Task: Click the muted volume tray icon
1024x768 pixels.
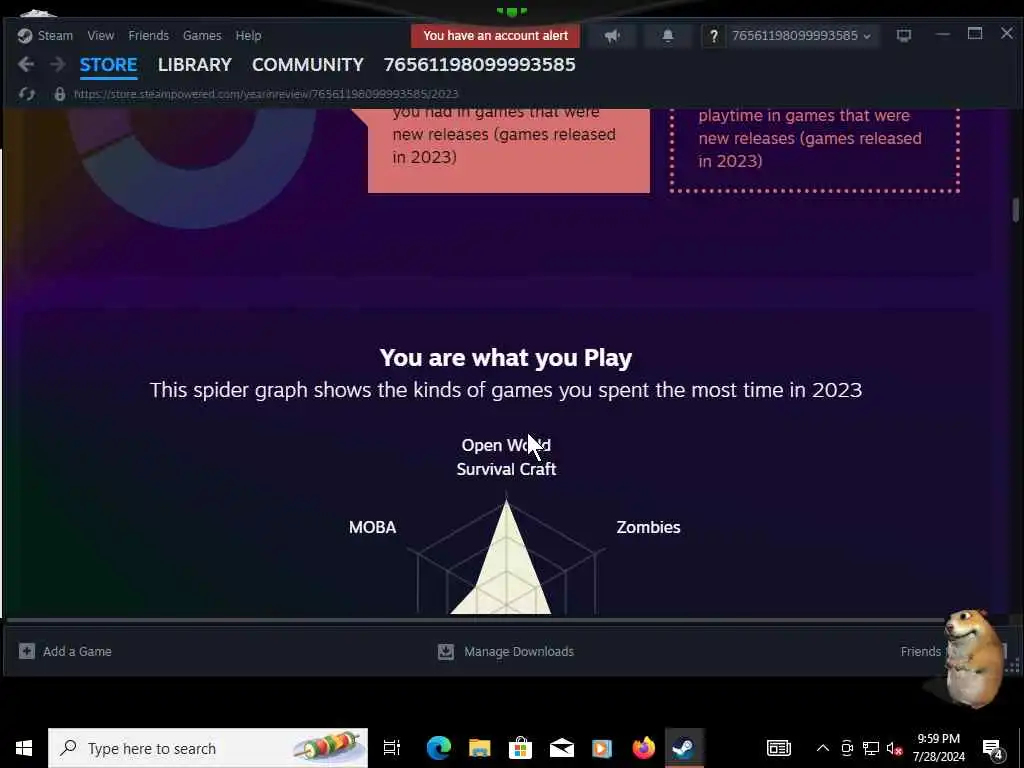Action: 894,748
